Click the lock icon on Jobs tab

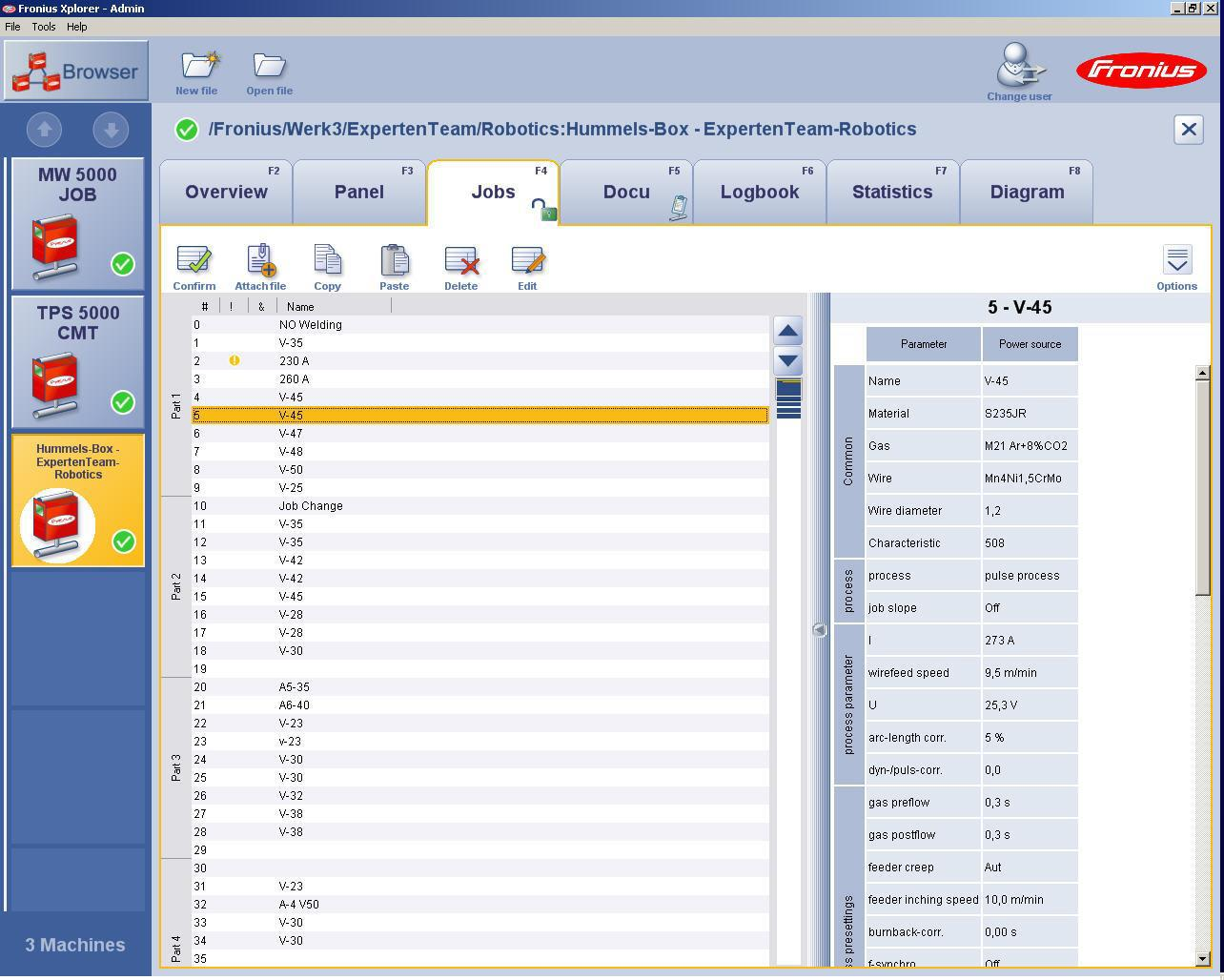tap(543, 210)
